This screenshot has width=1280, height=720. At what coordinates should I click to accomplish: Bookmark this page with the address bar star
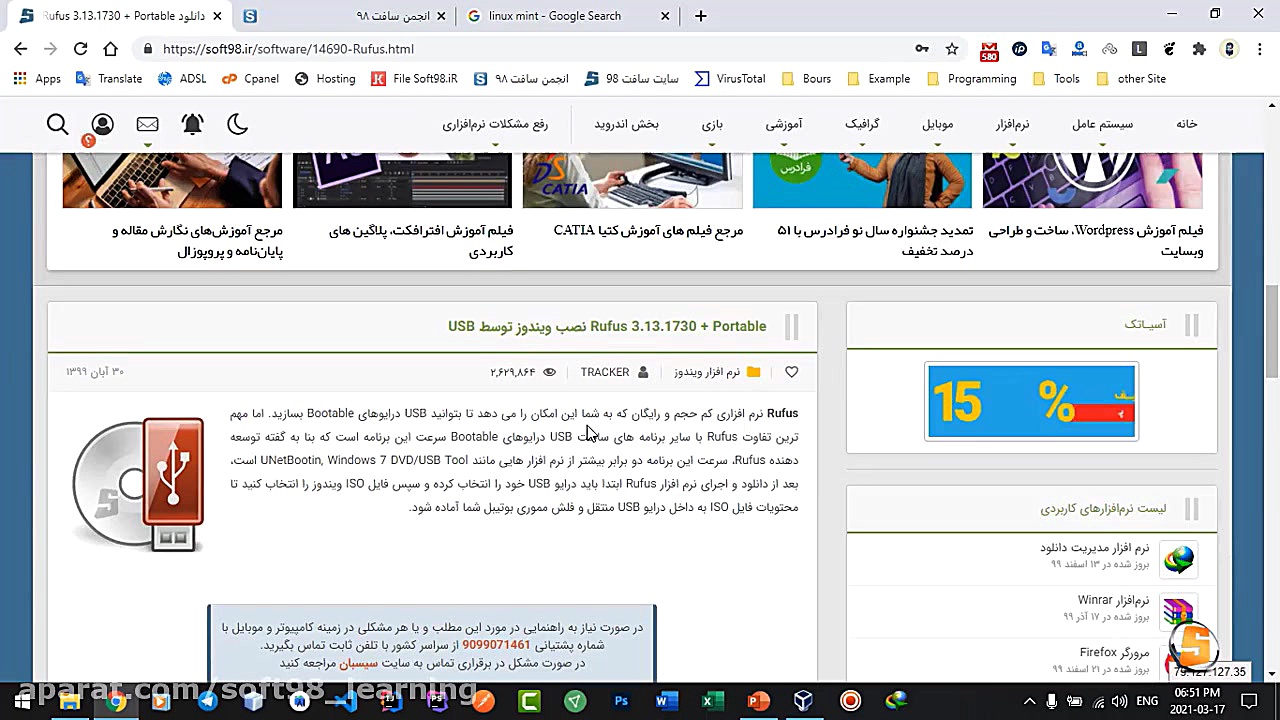(x=952, y=48)
